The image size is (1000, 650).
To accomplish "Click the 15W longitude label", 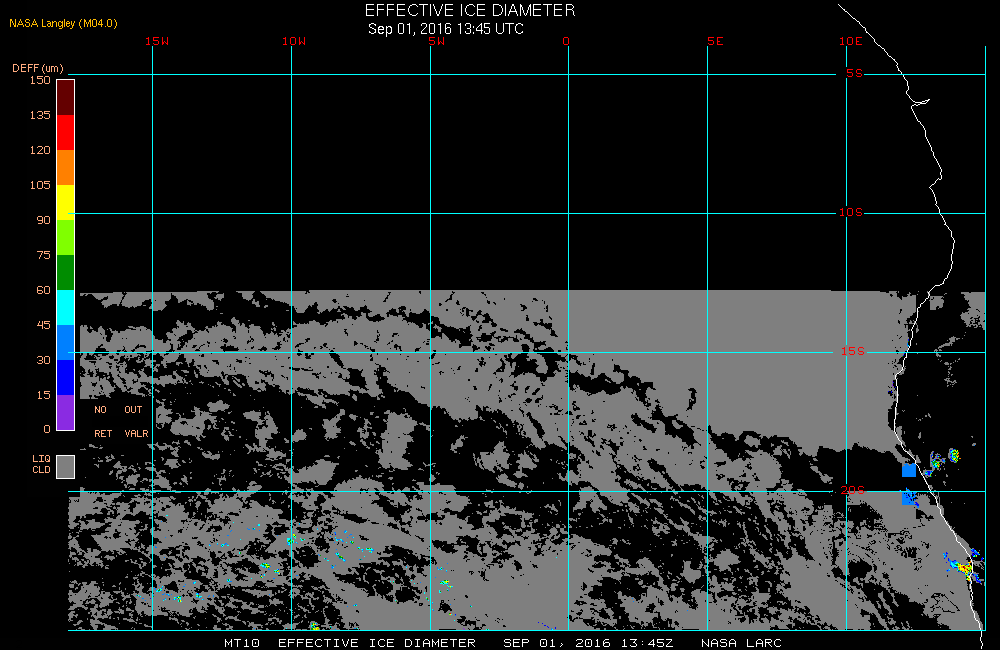I will tap(157, 41).
